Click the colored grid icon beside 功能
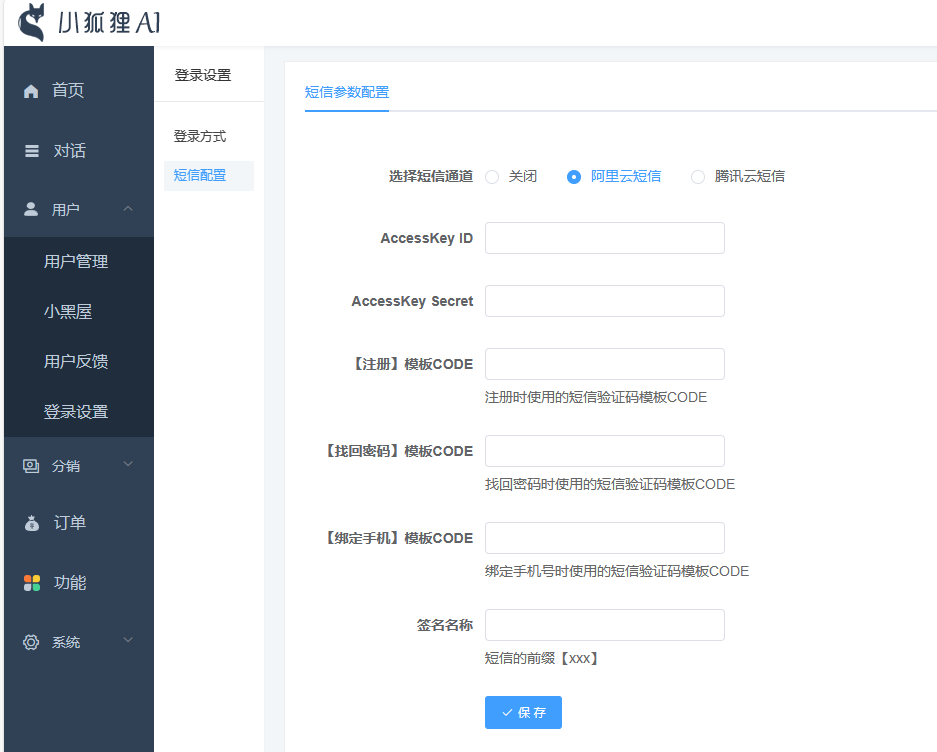 [32, 583]
